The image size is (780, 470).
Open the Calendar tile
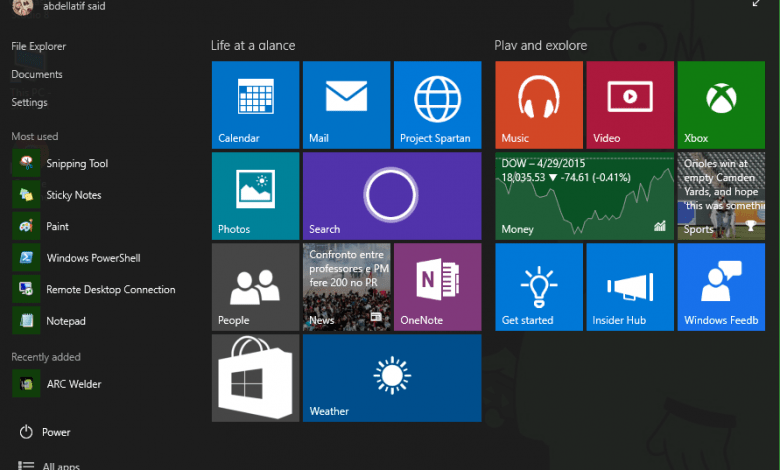tap(255, 105)
